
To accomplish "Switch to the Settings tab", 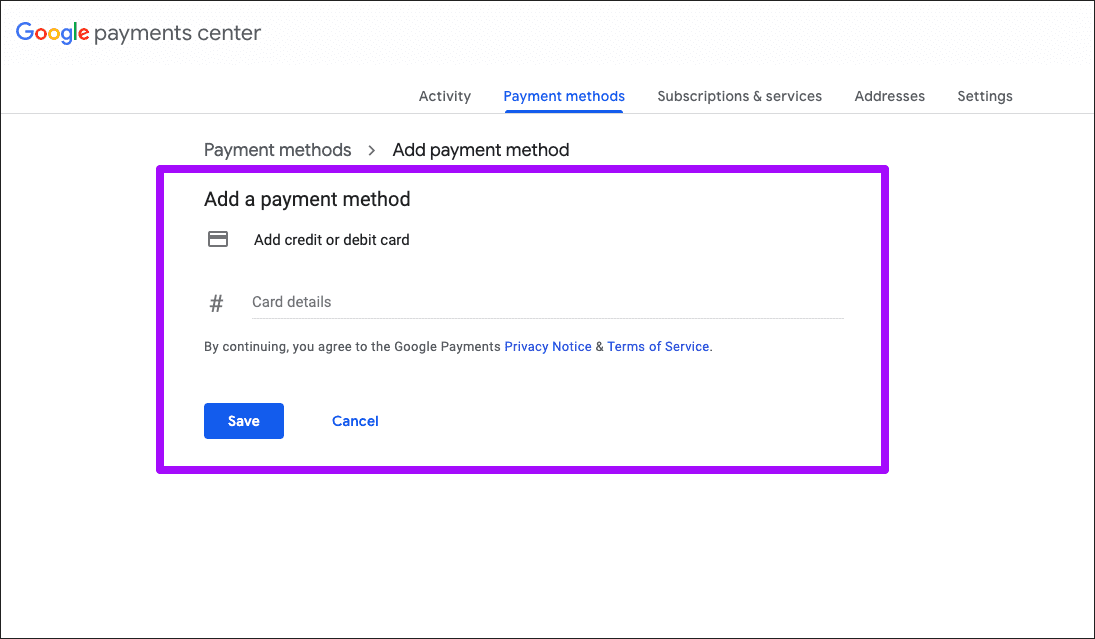I will tap(985, 96).
